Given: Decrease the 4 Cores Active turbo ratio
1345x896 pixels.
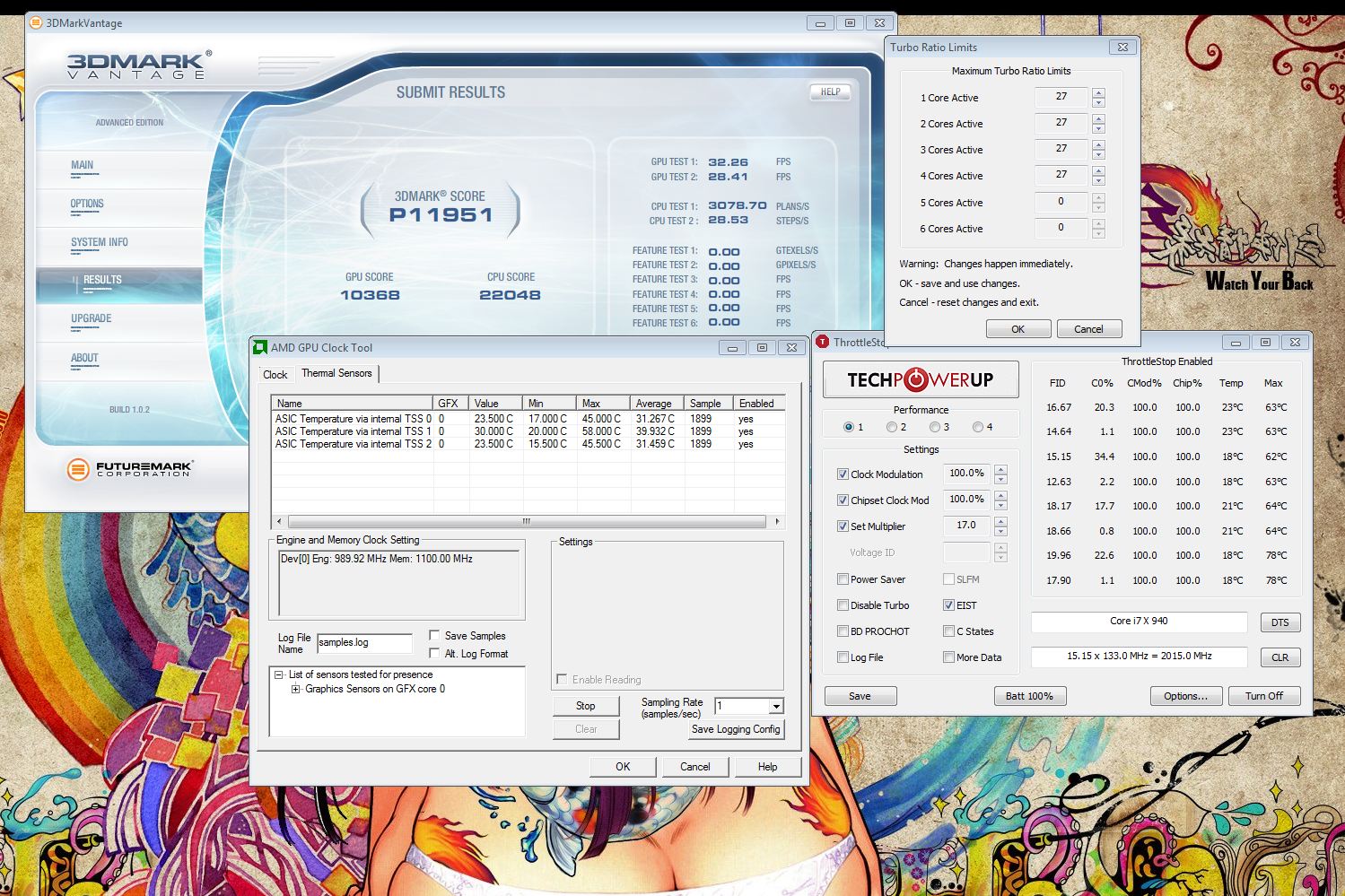Looking at the screenshot, I should tap(1098, 181).
